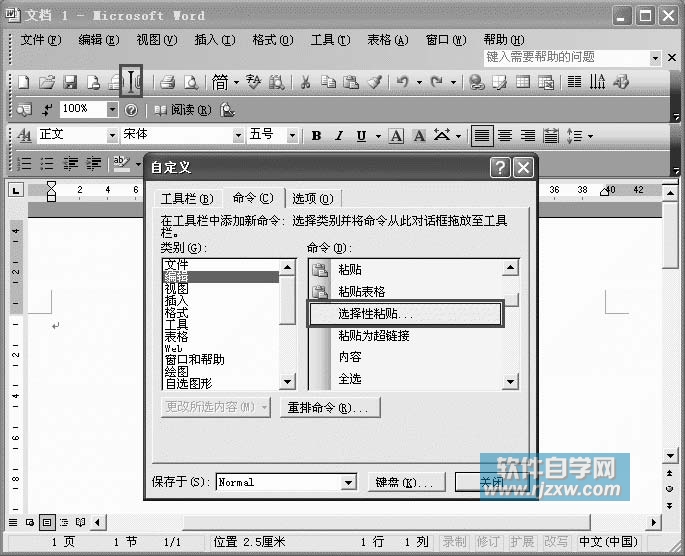Screen dimensions: 685x556
Task: Click the Bullets list icon
Action: click(x=47, y=164)
